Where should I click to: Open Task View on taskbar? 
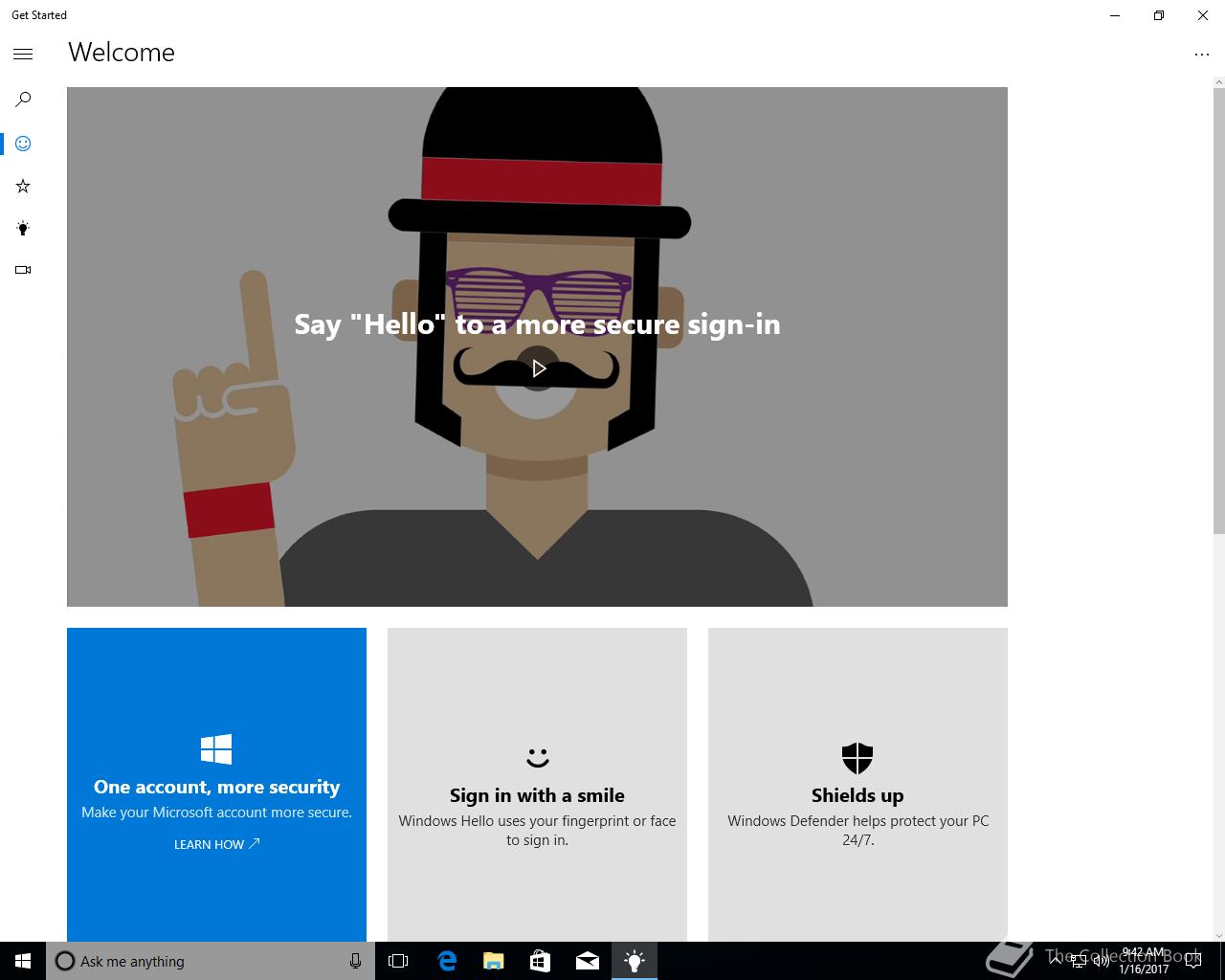398,961
